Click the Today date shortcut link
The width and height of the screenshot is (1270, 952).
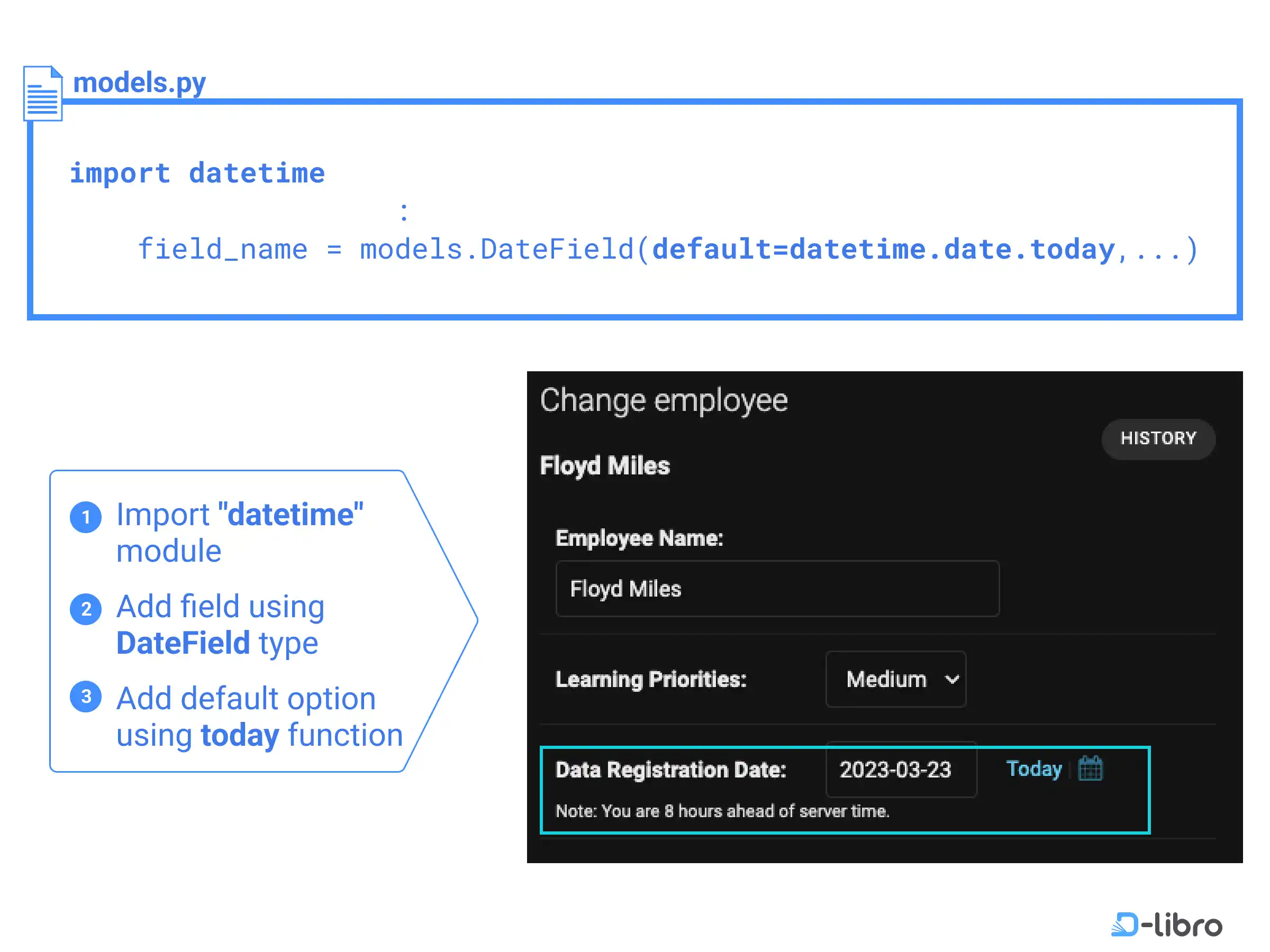tap(1033, 768)
